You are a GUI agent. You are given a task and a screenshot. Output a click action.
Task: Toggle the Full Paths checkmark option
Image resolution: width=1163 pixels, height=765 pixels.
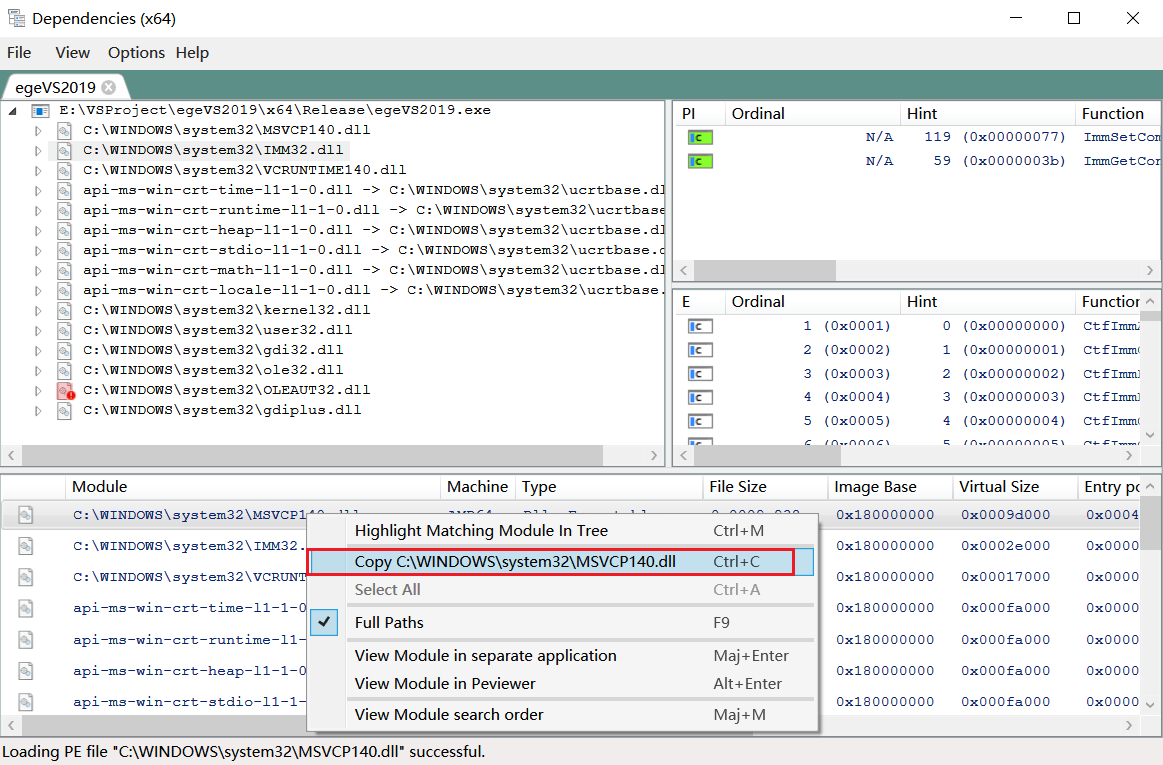pyautogui.click(x=325, y=623)
